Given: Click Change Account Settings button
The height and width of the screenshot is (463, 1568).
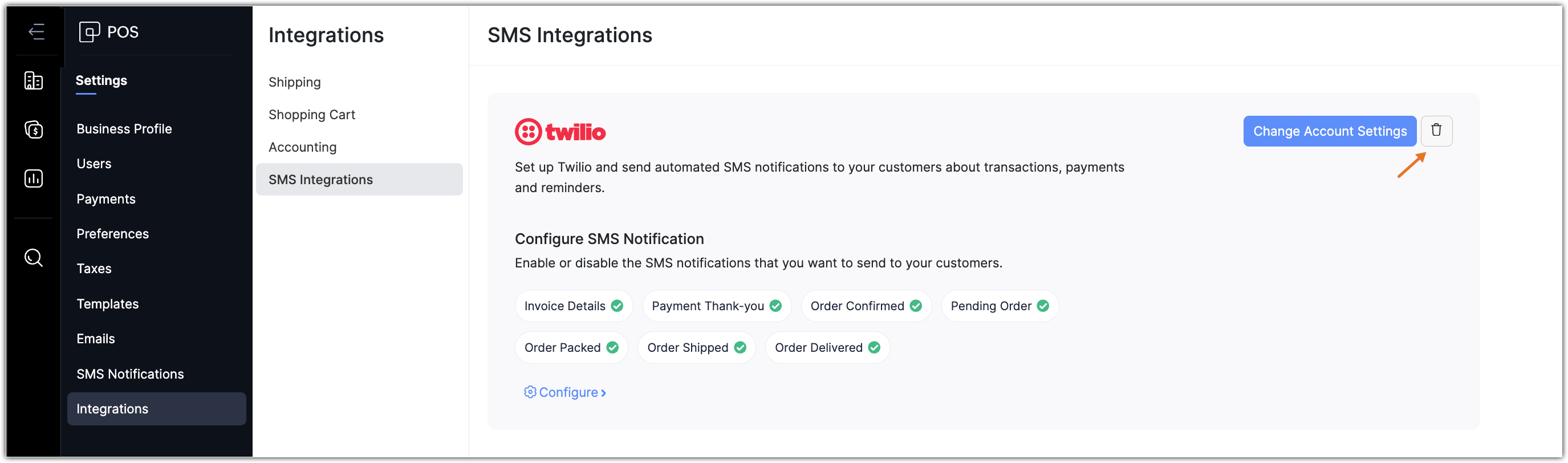Looking at the screenshot, I should (x=1330, y=131).
